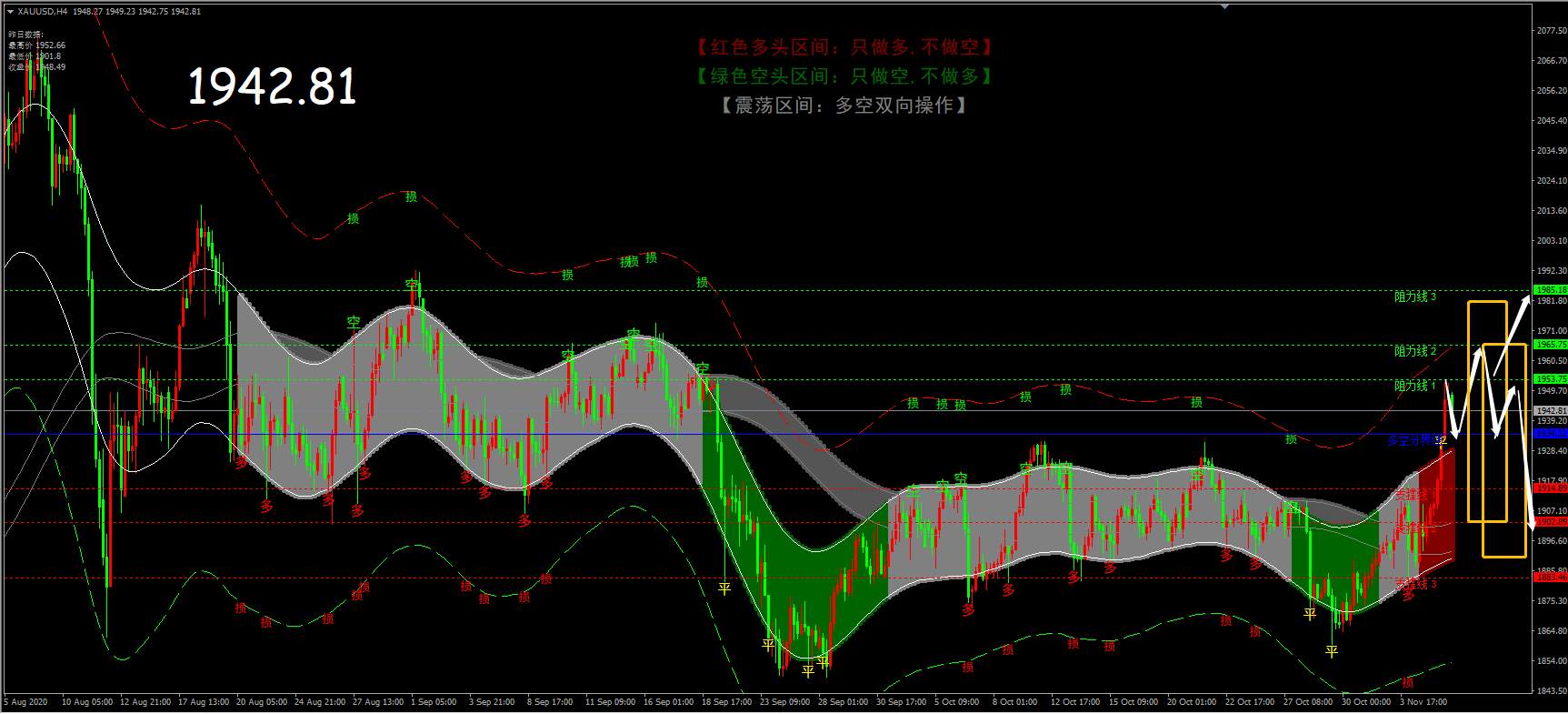
Task: Select the 阻力线 2 resistance label
Action: point(1415,351)
